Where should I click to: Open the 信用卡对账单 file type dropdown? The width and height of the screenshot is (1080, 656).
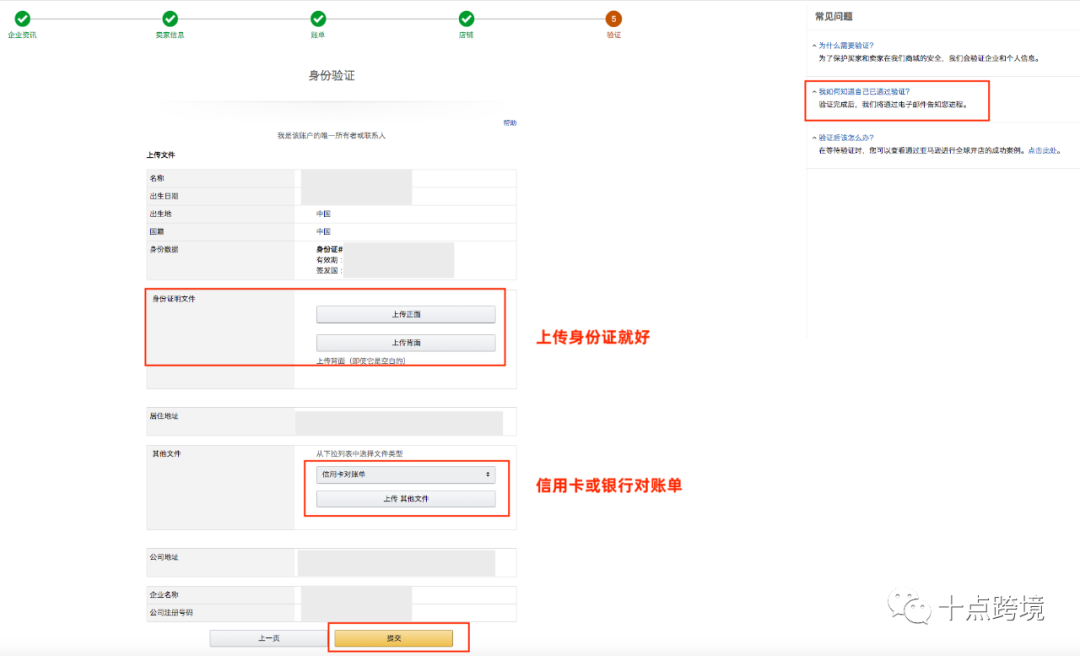tap(406, 474)
